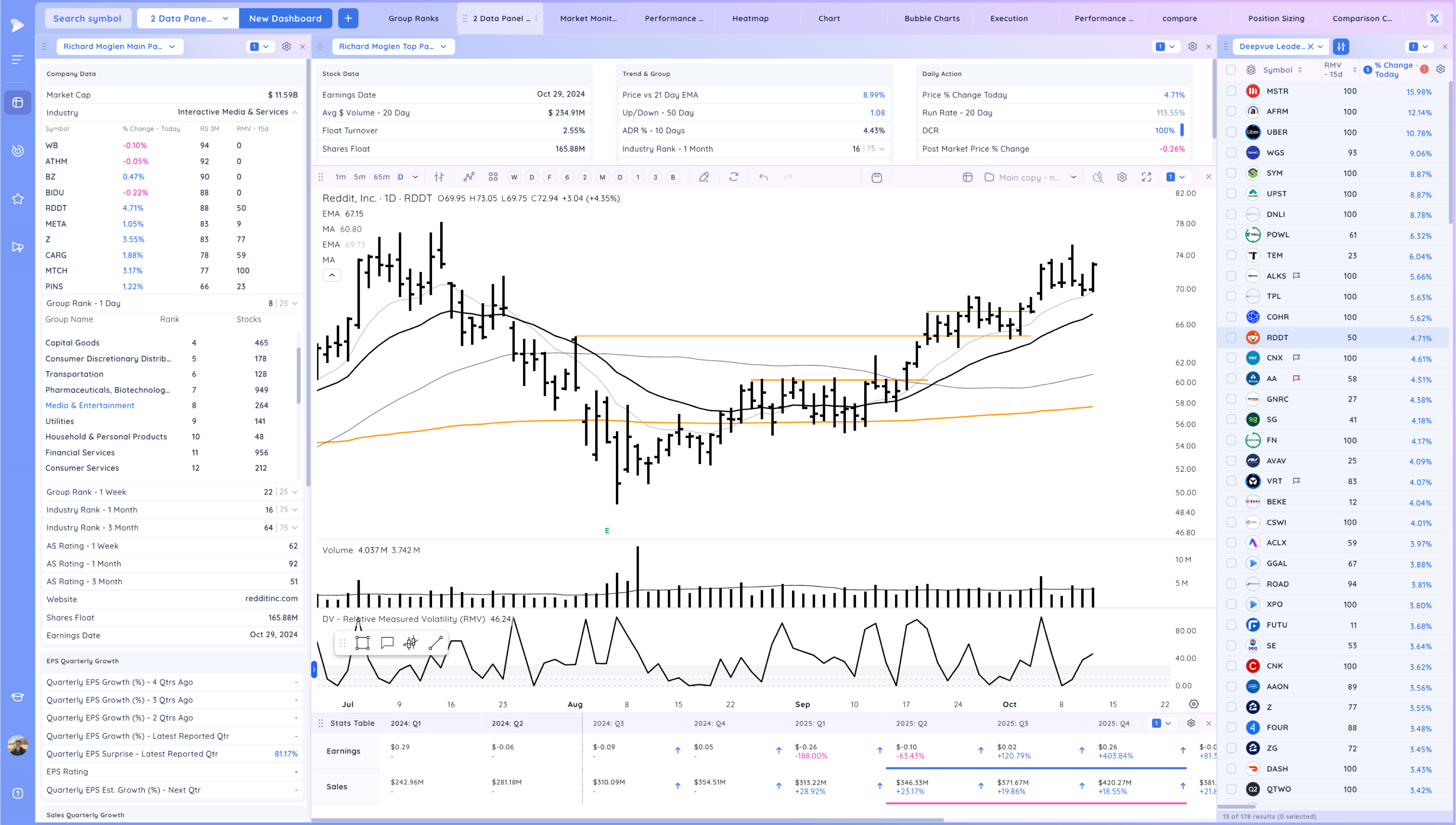Click the Media & Entertainment group link

tap(90, 405)
